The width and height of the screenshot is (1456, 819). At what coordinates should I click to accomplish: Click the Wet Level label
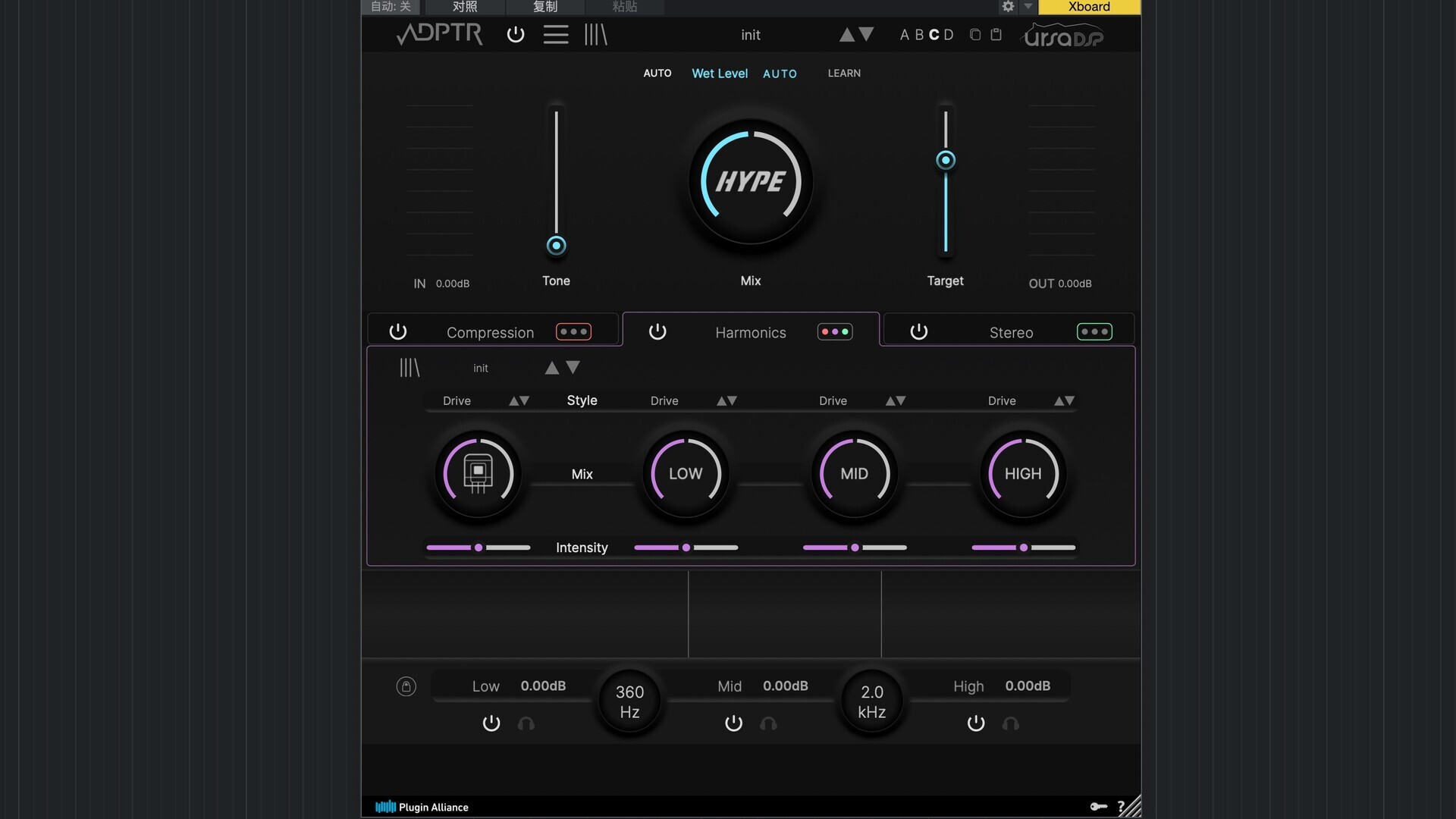point(720,74)
